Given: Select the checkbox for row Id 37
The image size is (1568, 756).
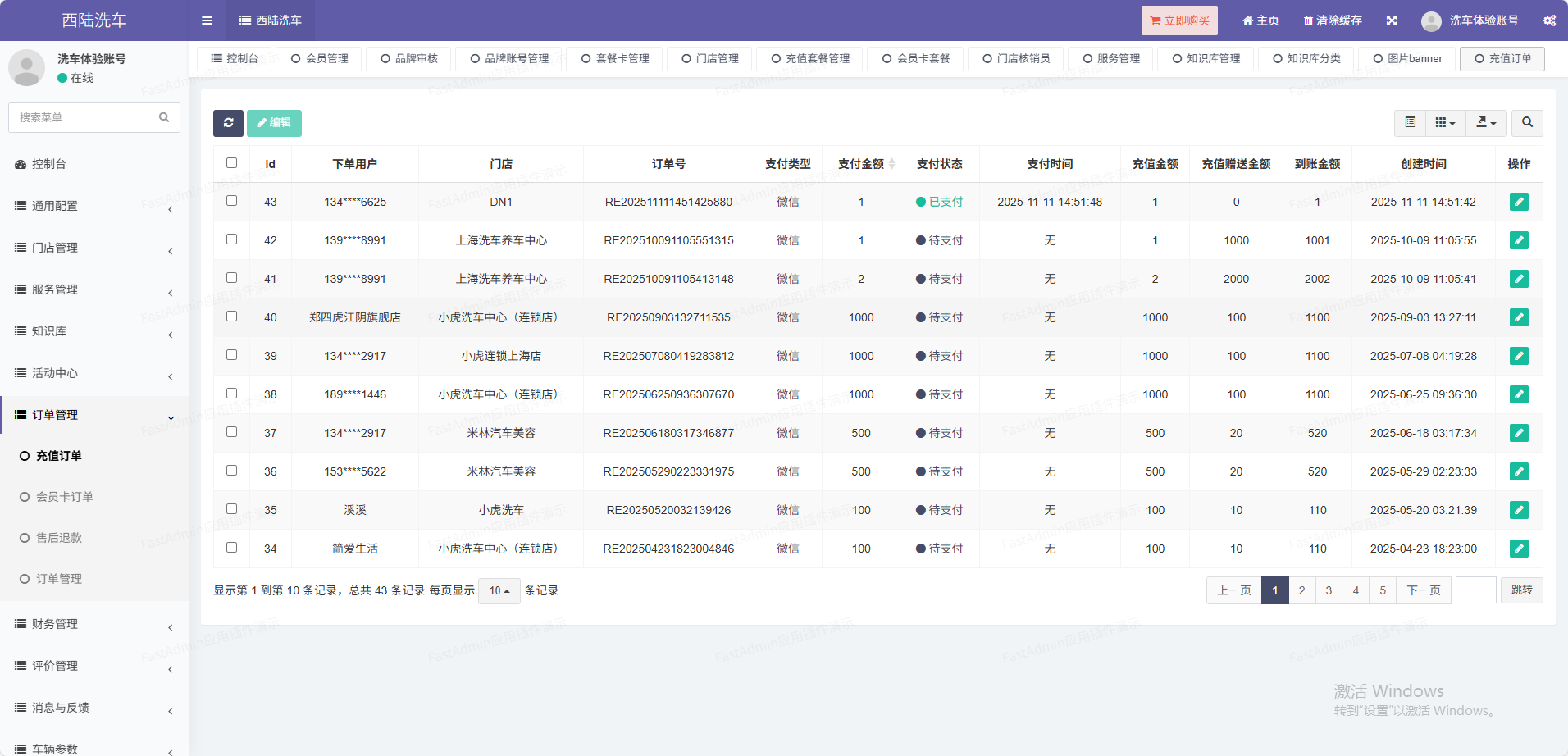Looking at the screenshot, I should (x=231, y=432).
